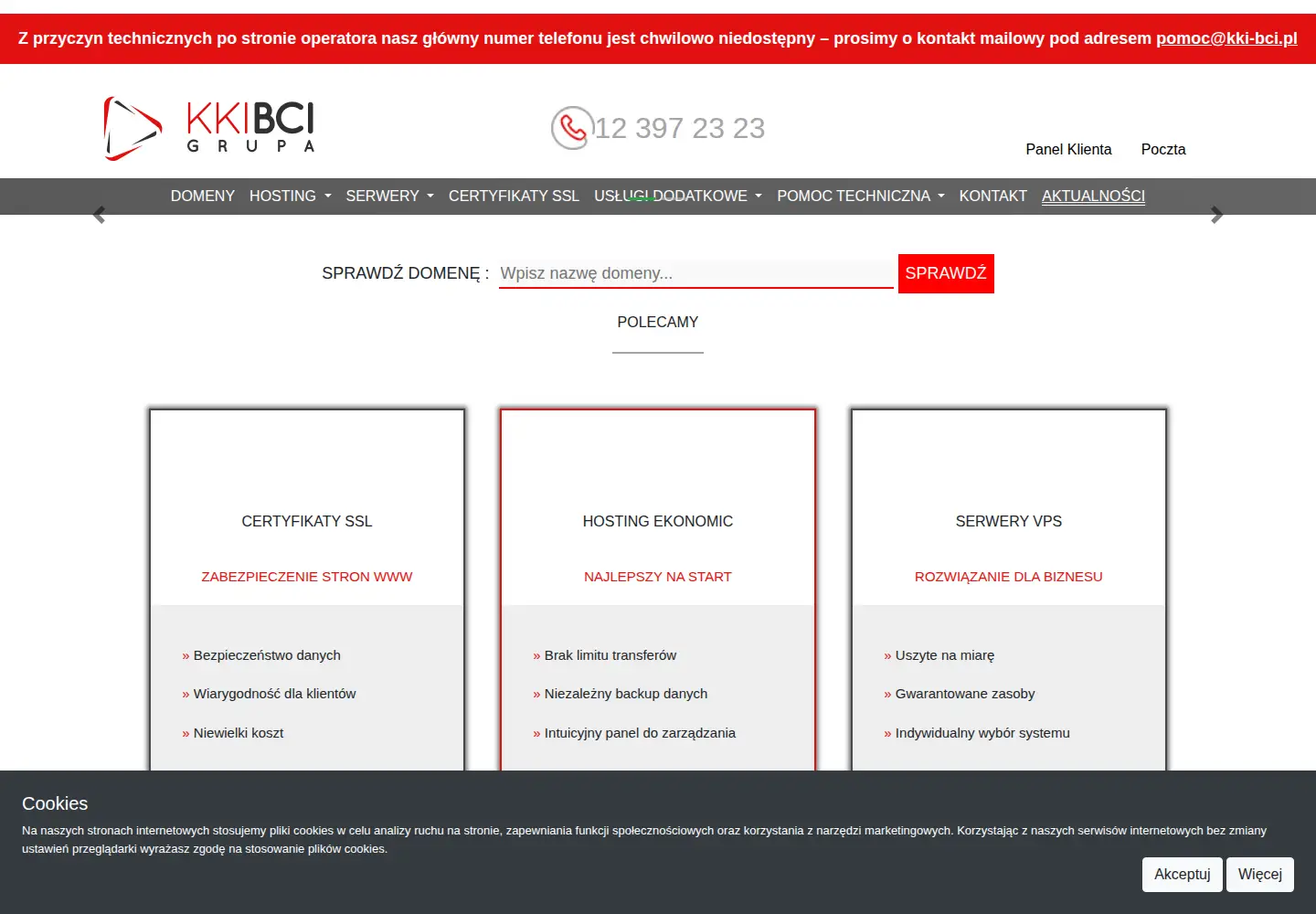Select the CERTYFIKATY SSL card title
Viewport: 1316px width, 914px height.
pos(307,521)
